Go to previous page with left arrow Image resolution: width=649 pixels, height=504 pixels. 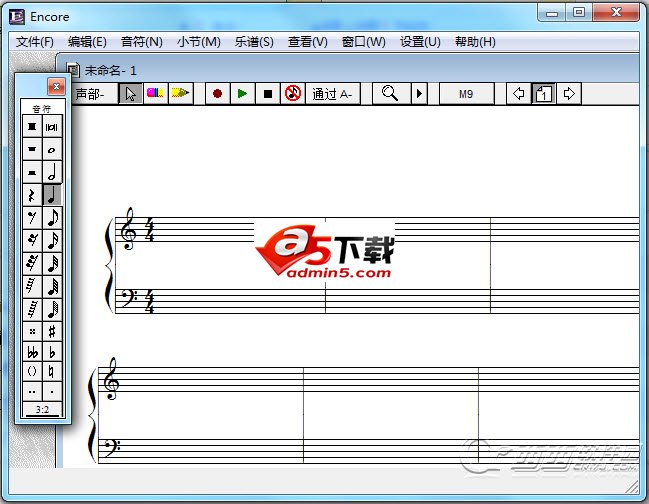[519, 94]
